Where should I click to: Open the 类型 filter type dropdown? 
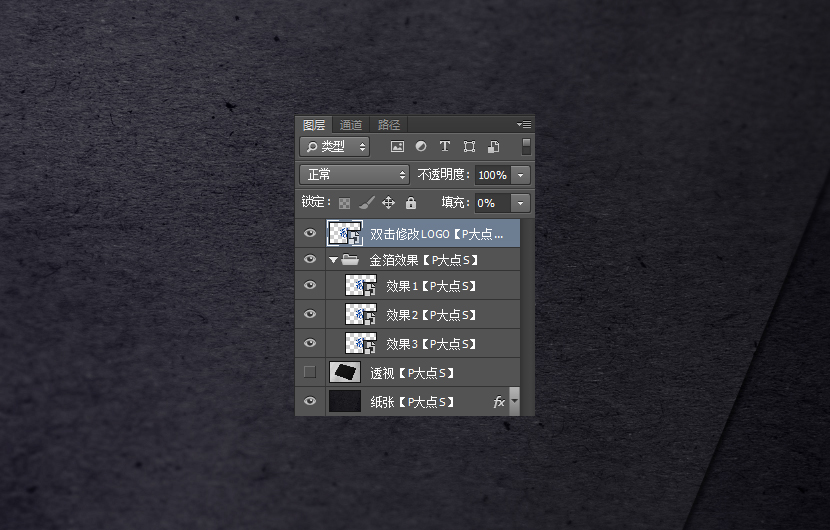pyautogui.click(x=335, y=147)
